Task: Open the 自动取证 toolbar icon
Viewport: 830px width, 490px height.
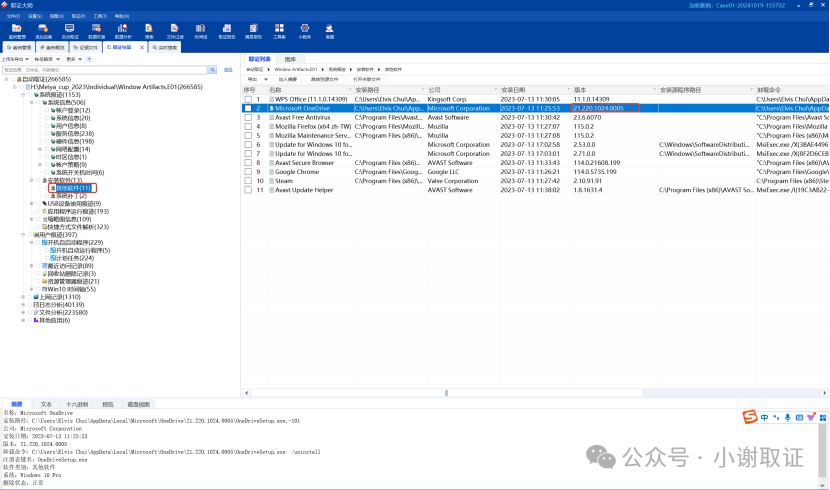Action: pos(70,31)
